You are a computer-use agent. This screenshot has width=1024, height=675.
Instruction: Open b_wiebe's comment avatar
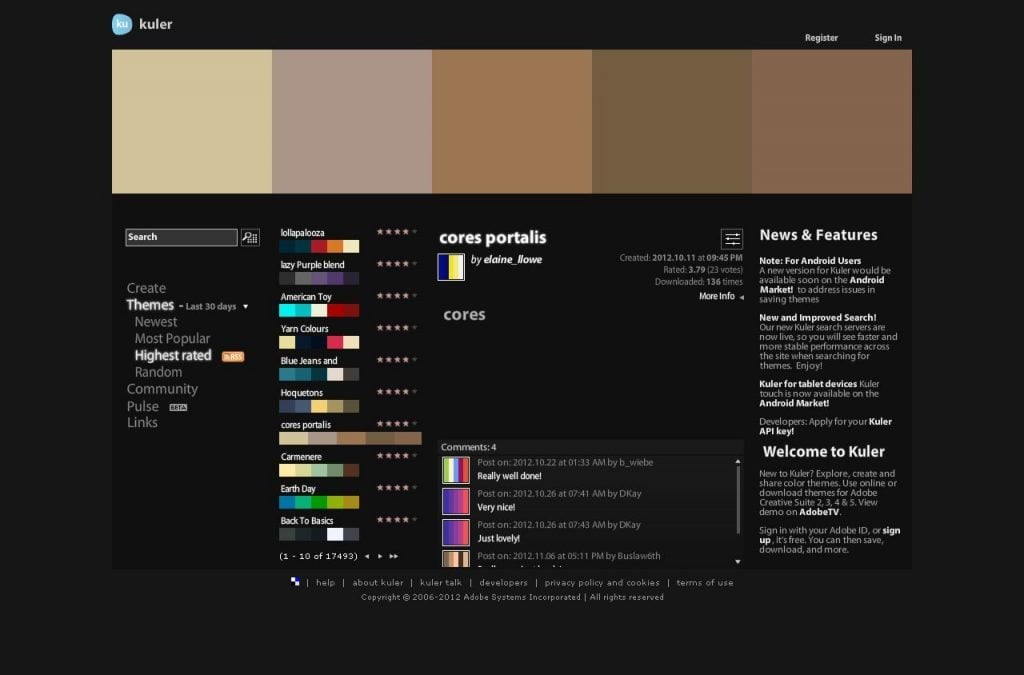456,470
